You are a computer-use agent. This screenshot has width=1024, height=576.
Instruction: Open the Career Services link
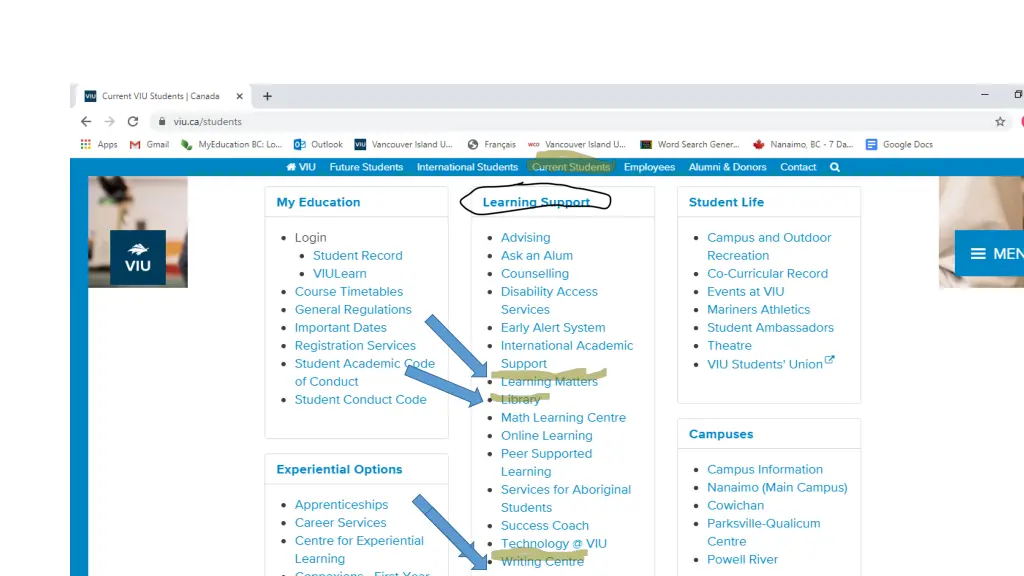click(x=340, y=522)
